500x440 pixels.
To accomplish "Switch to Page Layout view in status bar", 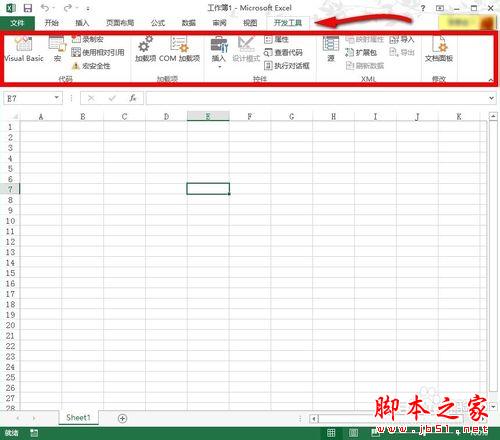I will click(x=353, y=433).
